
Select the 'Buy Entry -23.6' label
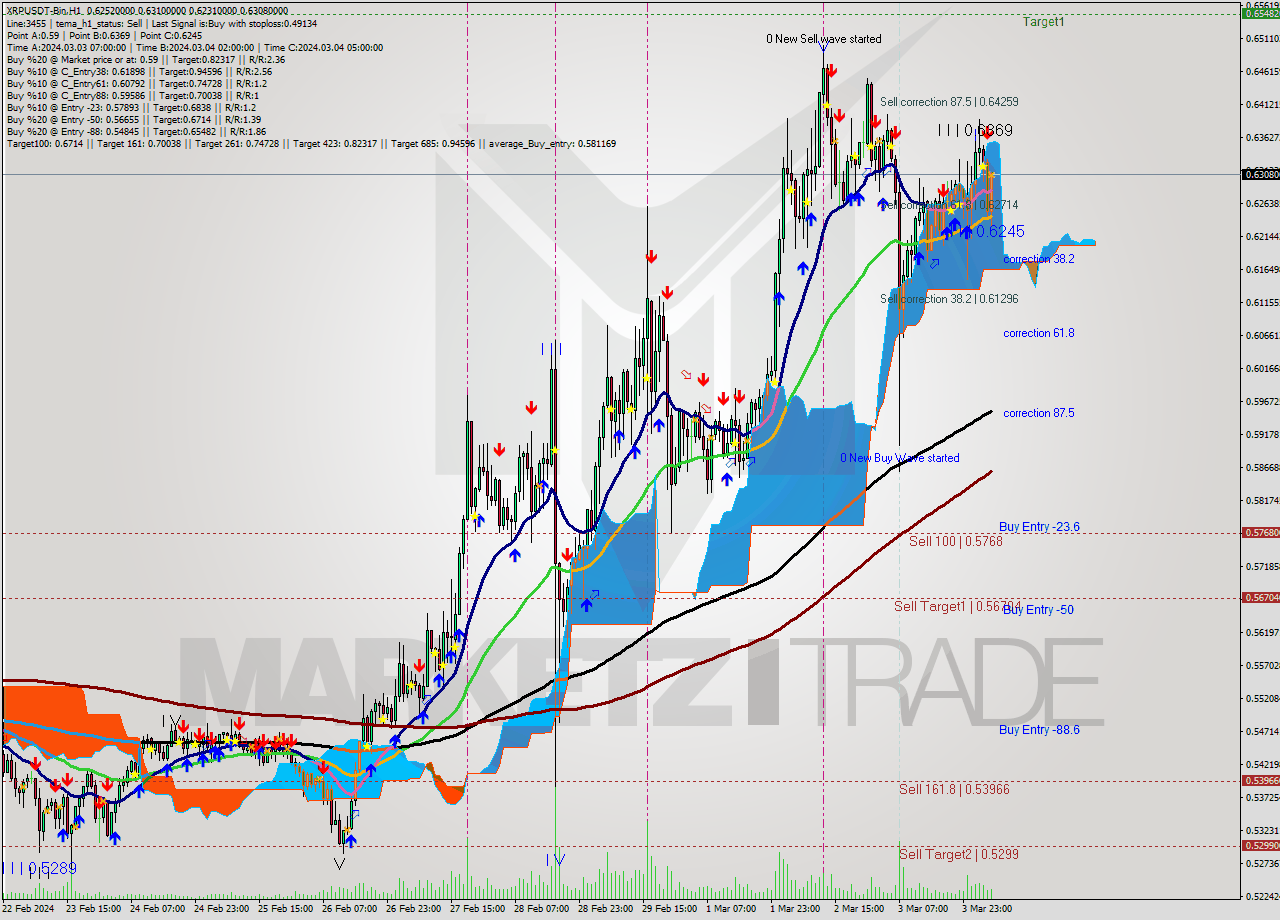(x=1039, y=527)
